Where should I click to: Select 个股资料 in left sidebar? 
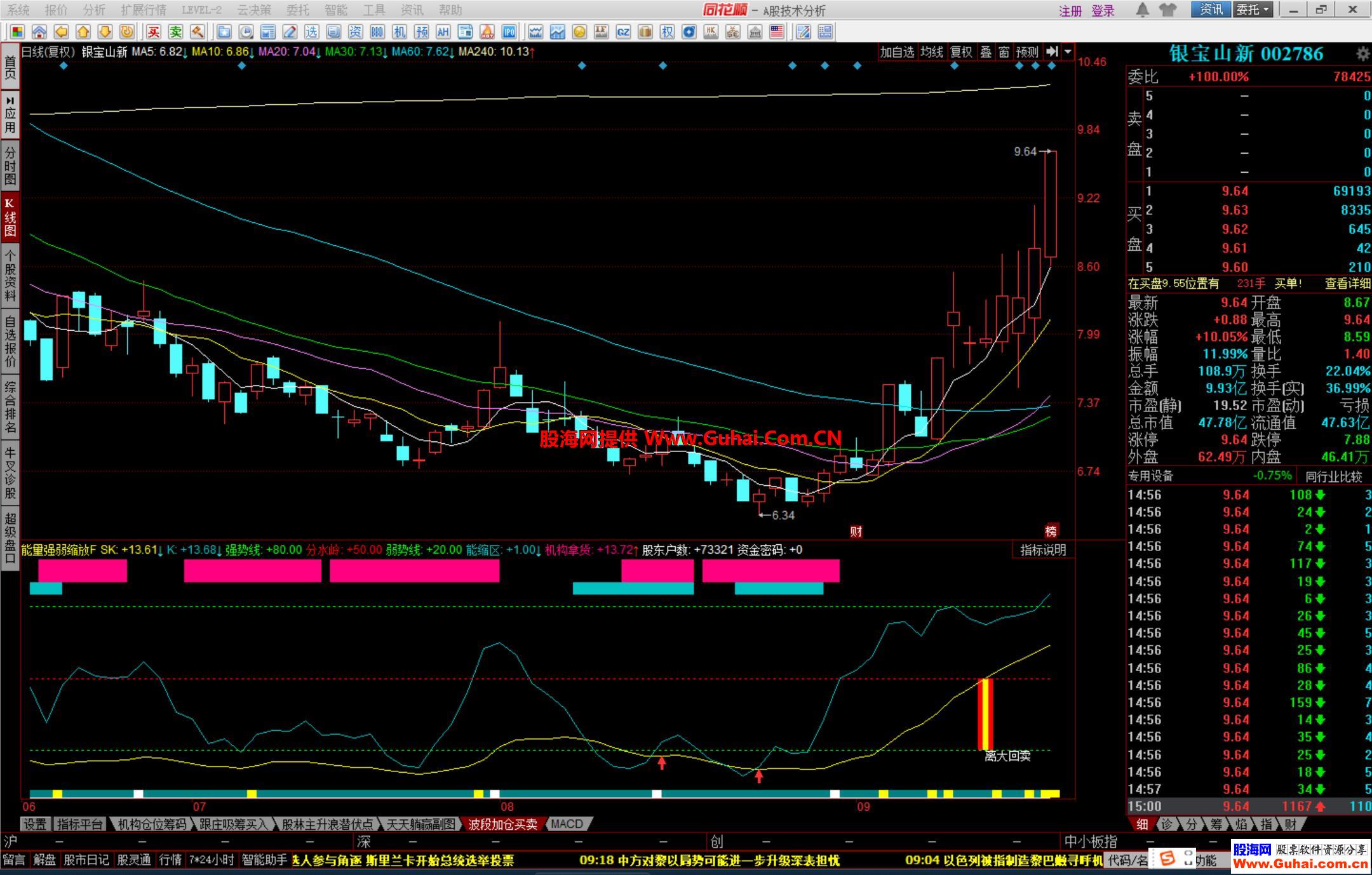click(10, 276)
